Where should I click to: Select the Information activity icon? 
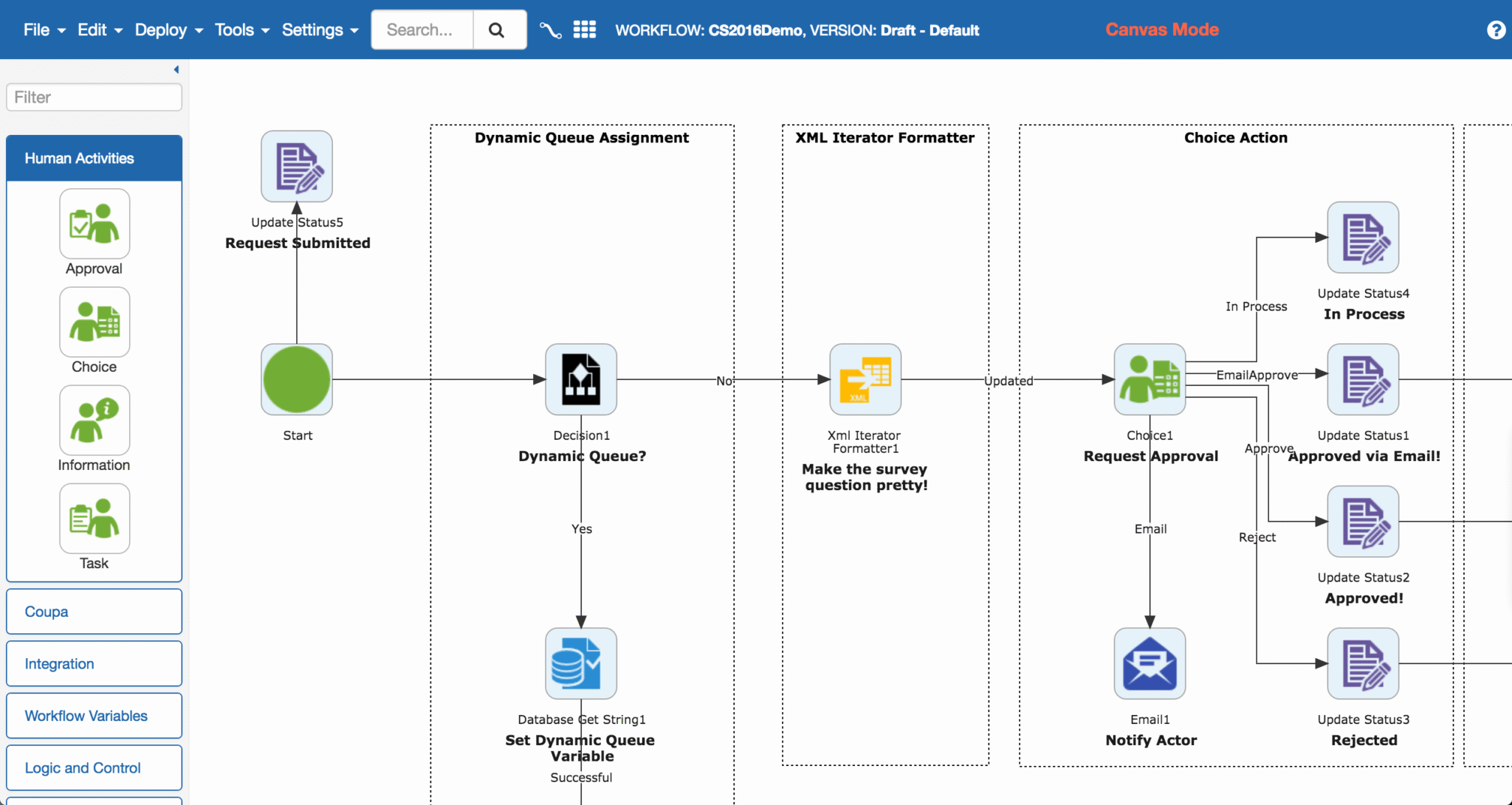[94, 421]
